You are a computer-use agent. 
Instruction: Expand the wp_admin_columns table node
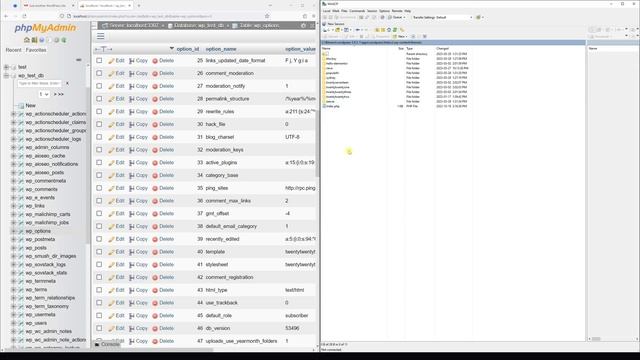13,147
